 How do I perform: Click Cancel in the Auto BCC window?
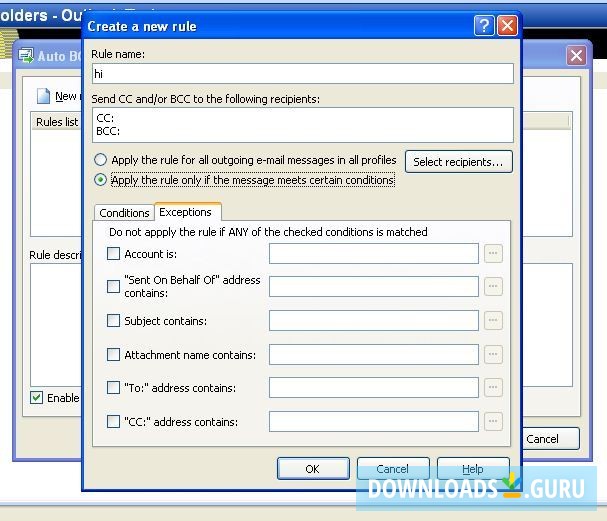pos(550,439)
